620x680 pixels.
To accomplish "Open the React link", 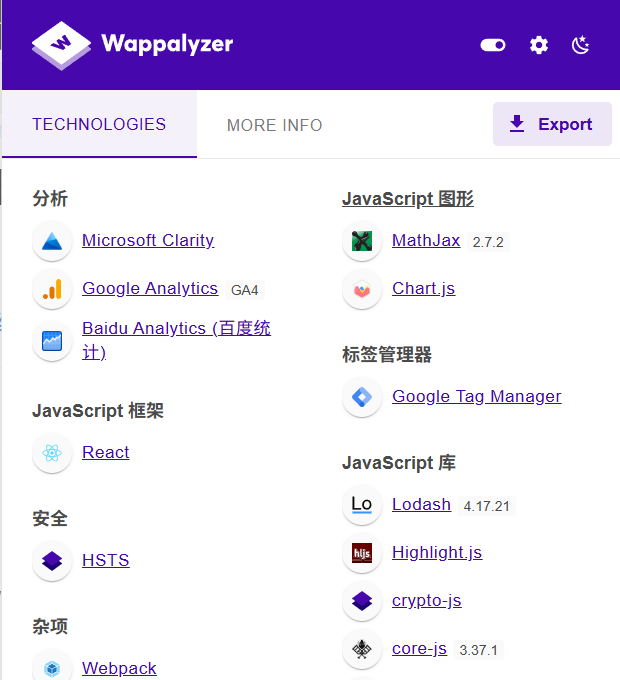I will [106, 452].
